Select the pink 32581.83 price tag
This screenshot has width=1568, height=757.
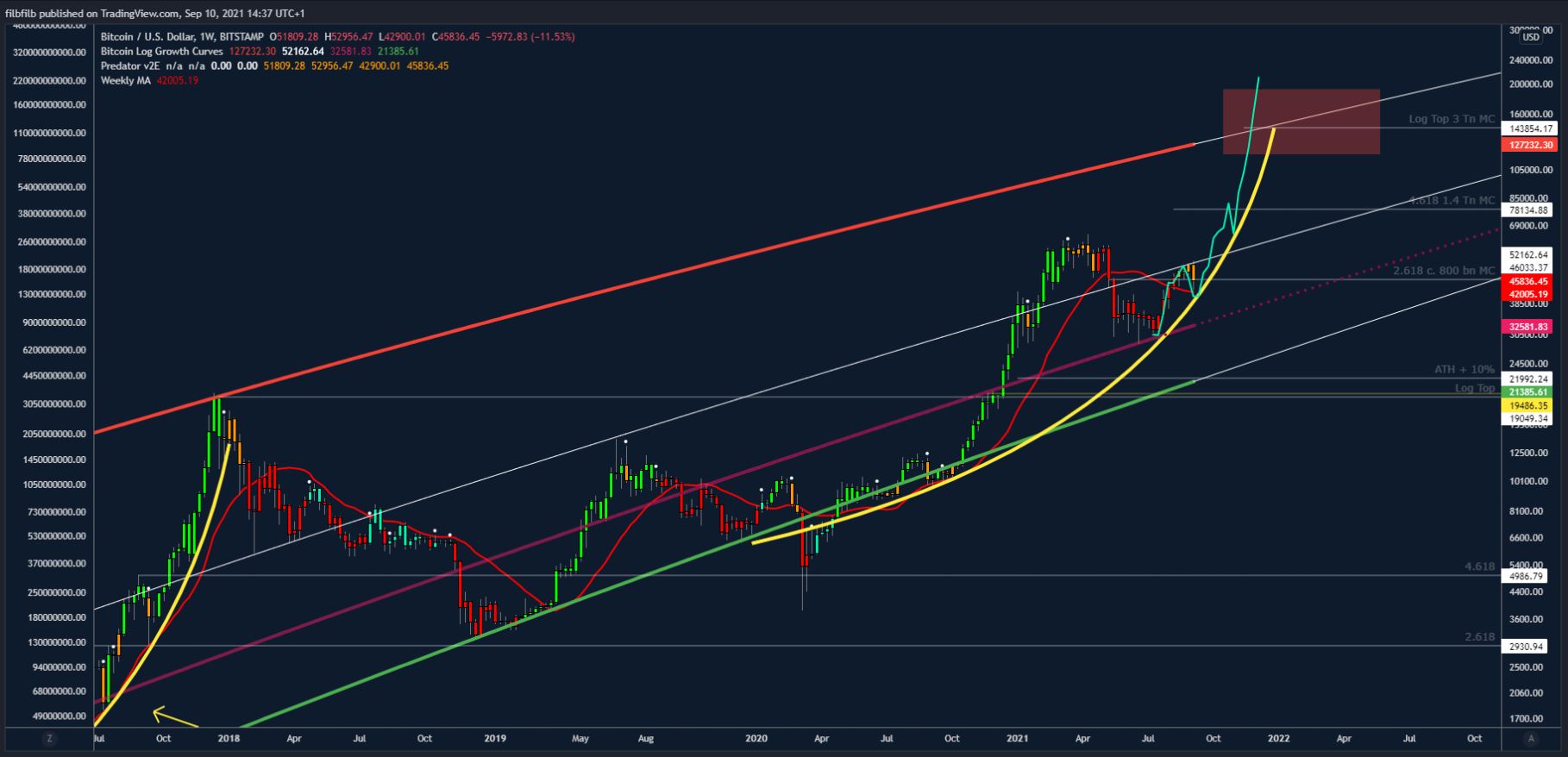pyautogui.click(x=1529, y=327)
